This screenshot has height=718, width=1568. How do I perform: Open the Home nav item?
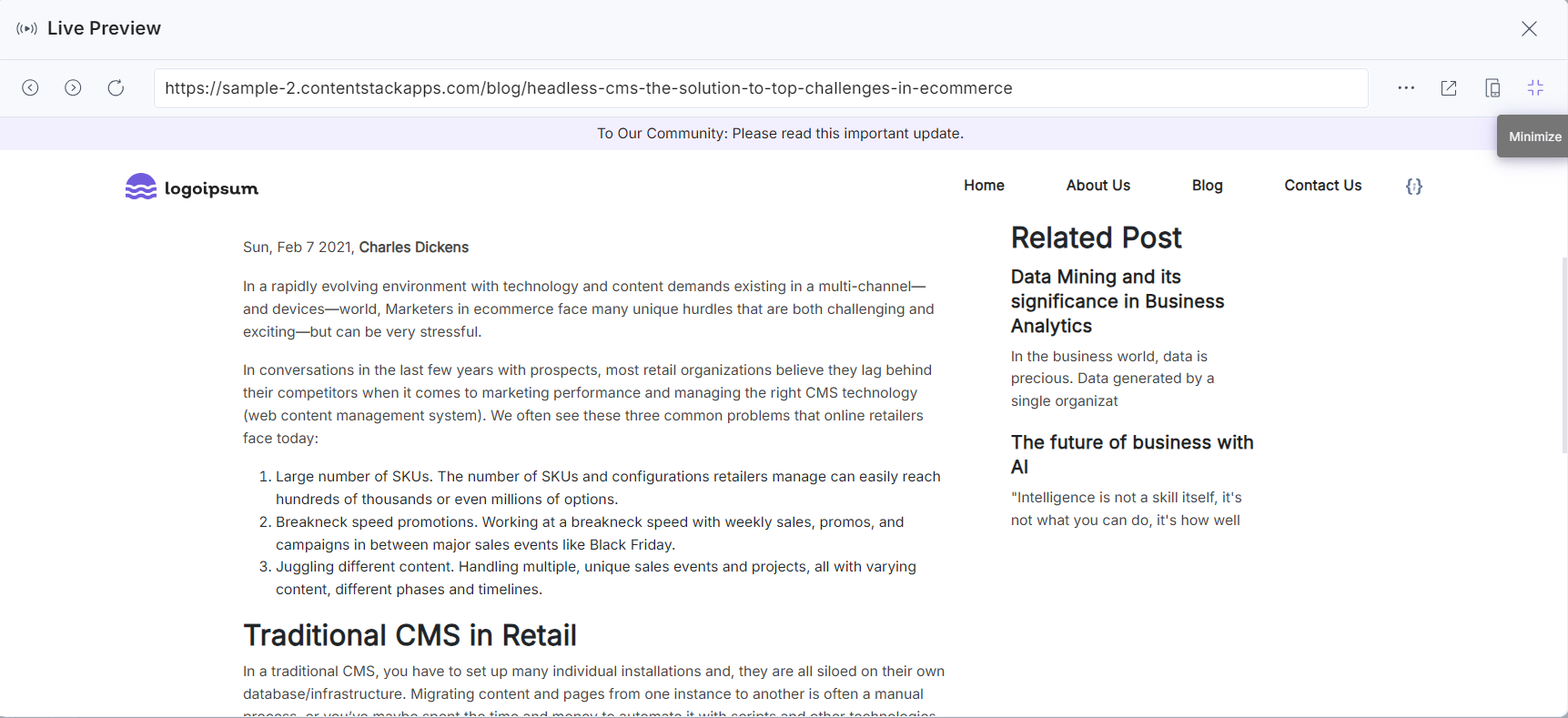click(984, 186)
